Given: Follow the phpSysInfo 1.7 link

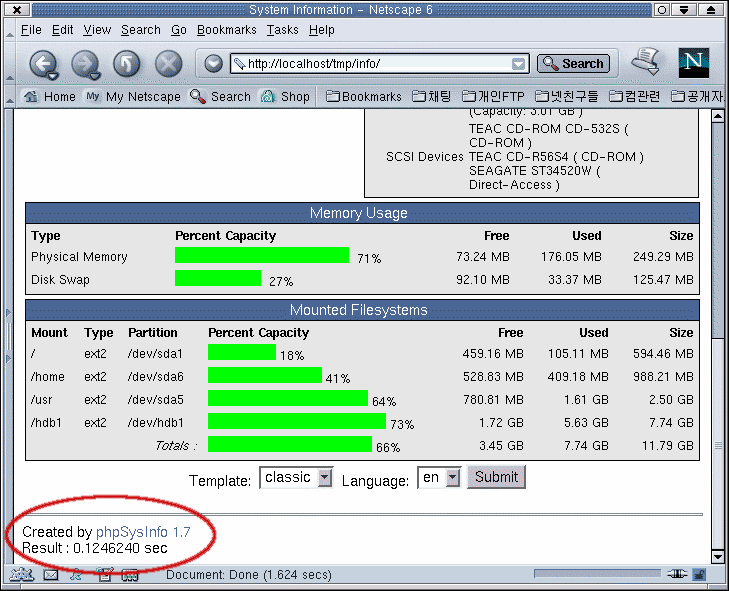Looking at the screenshot, I should point(143,532).
